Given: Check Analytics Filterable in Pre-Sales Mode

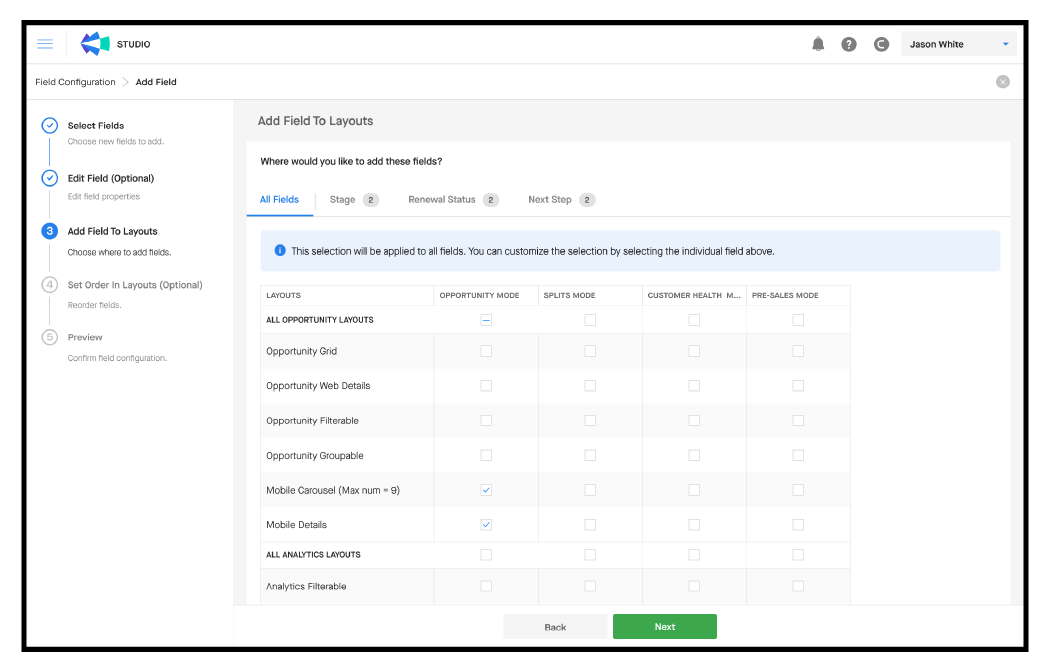Looking at the screenshot, I should tap(798, 586).
